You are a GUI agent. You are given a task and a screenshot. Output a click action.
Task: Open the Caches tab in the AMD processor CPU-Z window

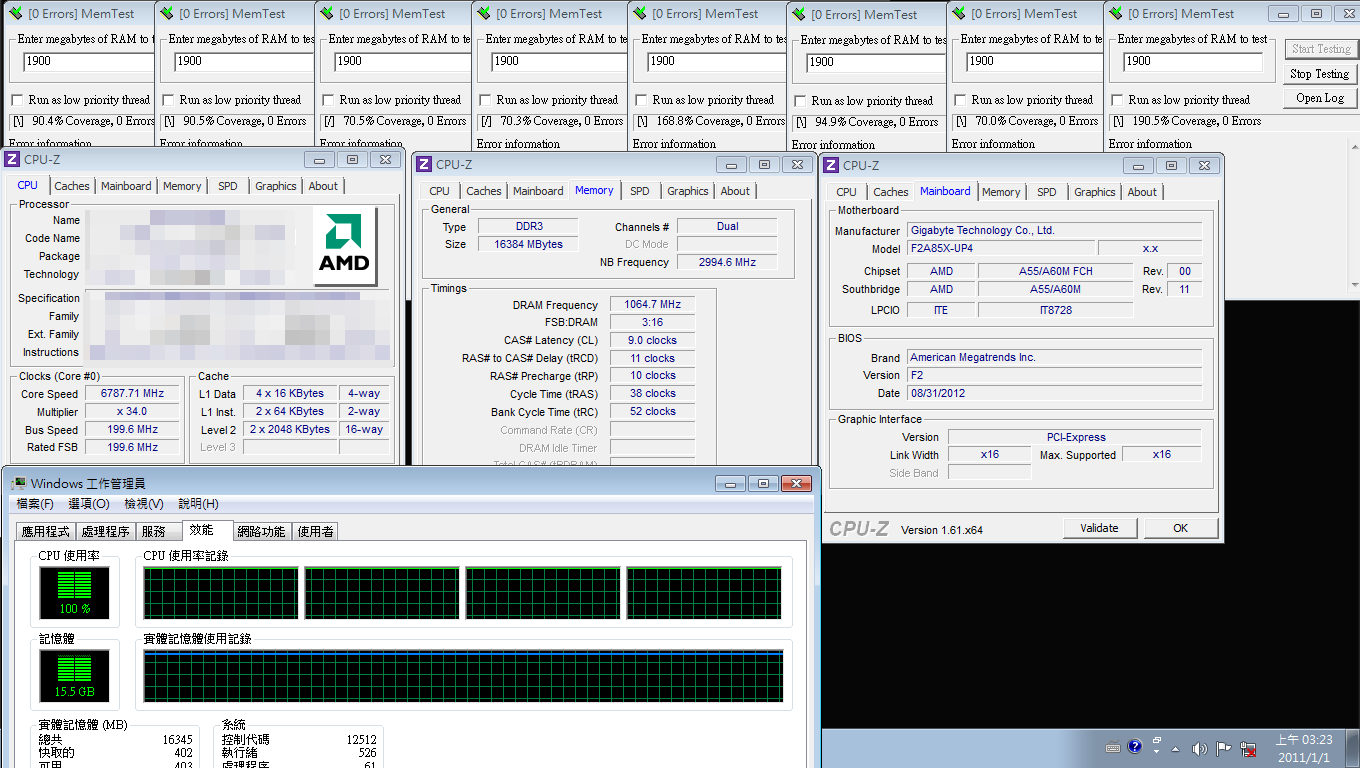click(x=72, y=186)
